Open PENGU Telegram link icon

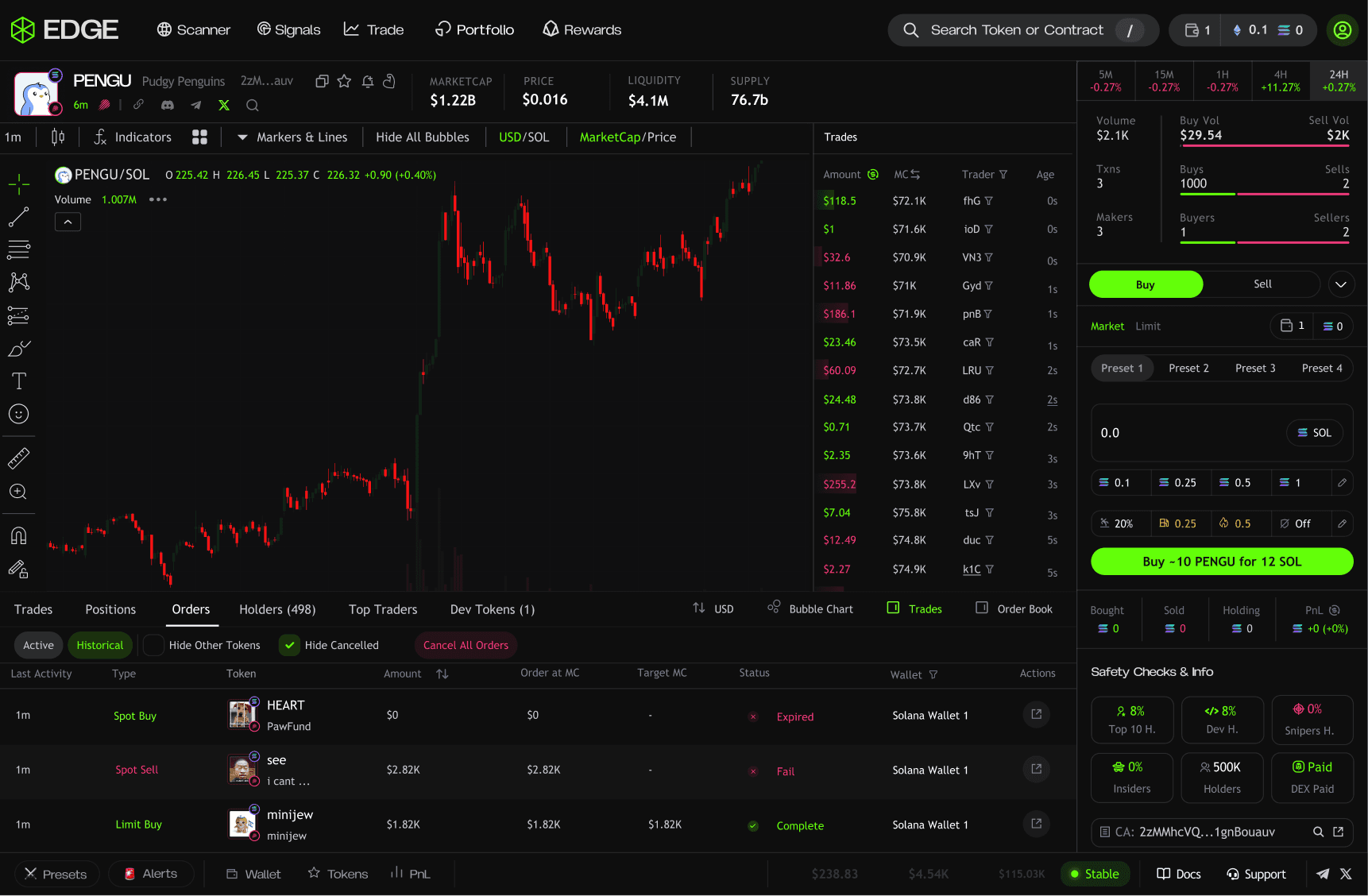click(x=195, y=105)
